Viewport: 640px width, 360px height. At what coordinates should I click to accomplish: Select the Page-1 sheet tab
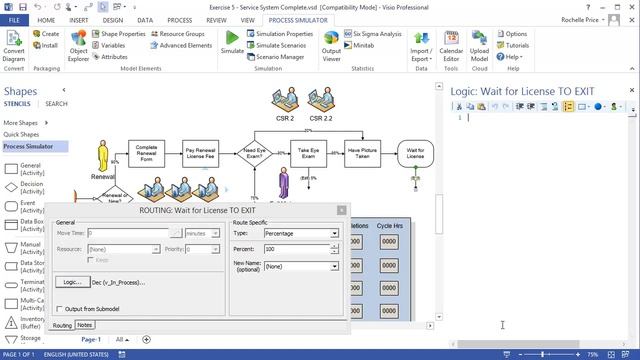pos(91,339)
